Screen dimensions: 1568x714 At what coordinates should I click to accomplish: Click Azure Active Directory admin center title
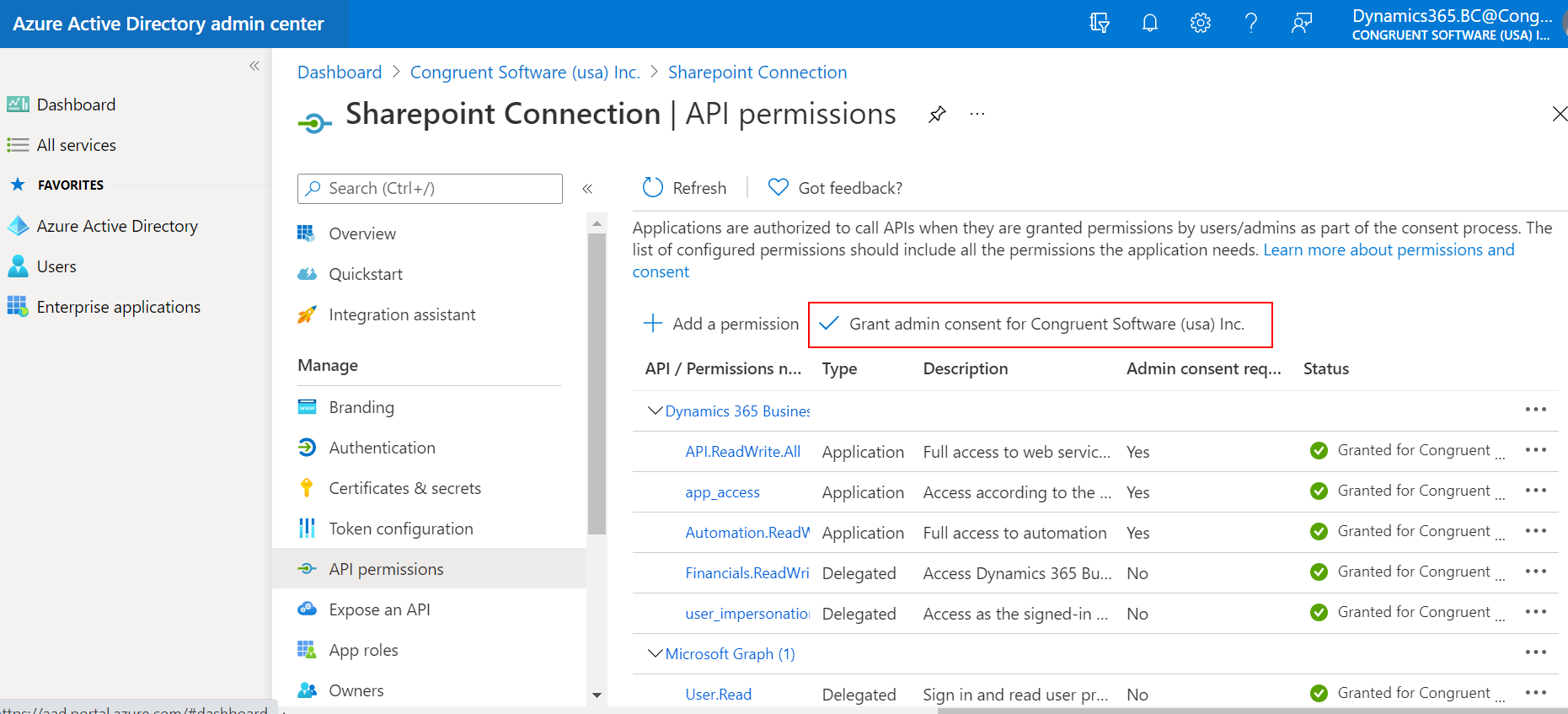tap(169, 24)
